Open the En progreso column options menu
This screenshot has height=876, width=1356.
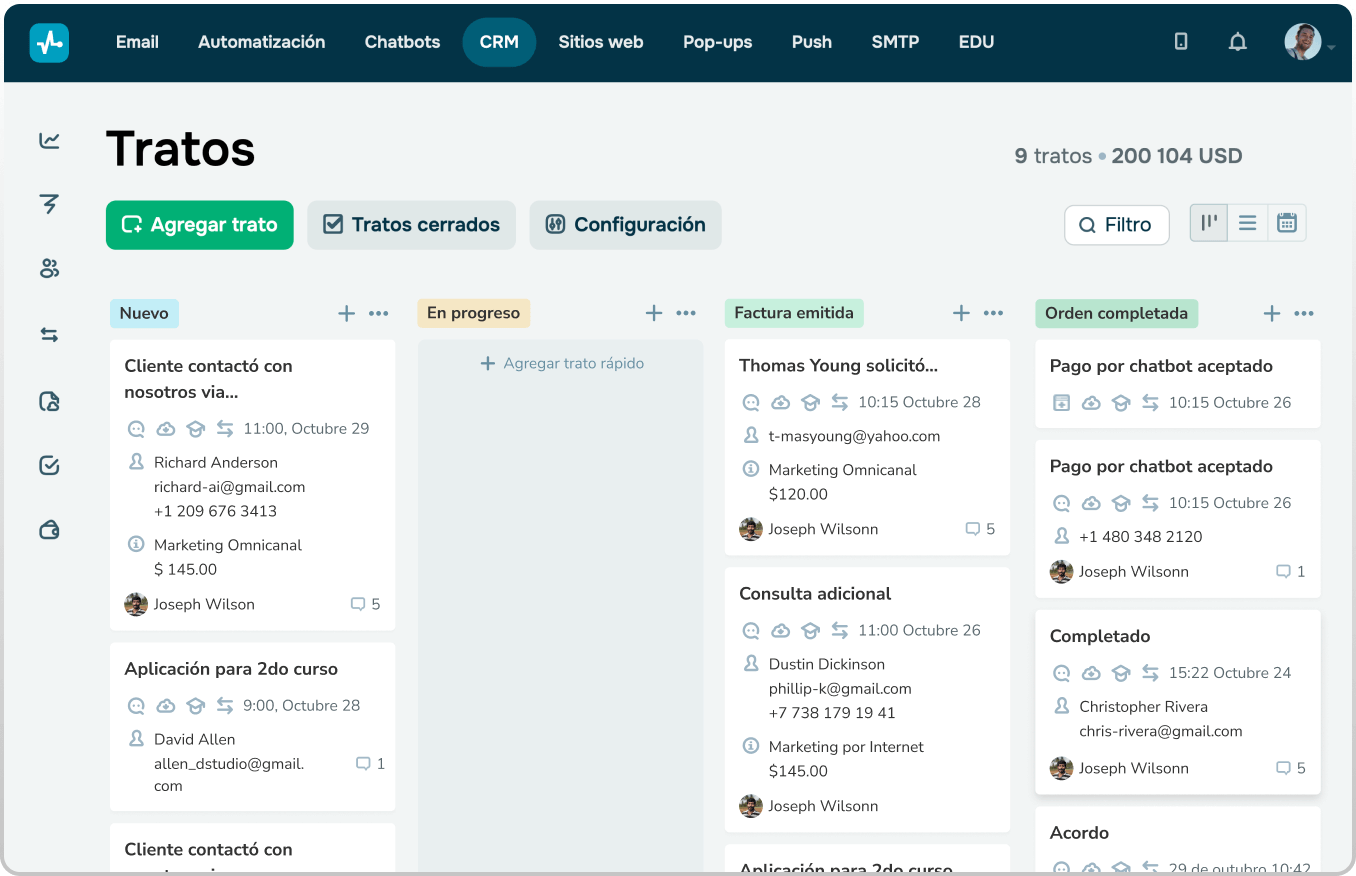click(686, 313)
